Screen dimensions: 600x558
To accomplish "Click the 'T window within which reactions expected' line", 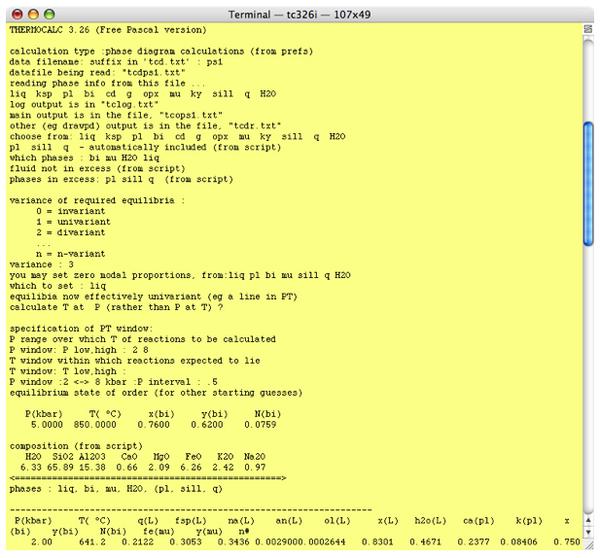I will 135,361.
